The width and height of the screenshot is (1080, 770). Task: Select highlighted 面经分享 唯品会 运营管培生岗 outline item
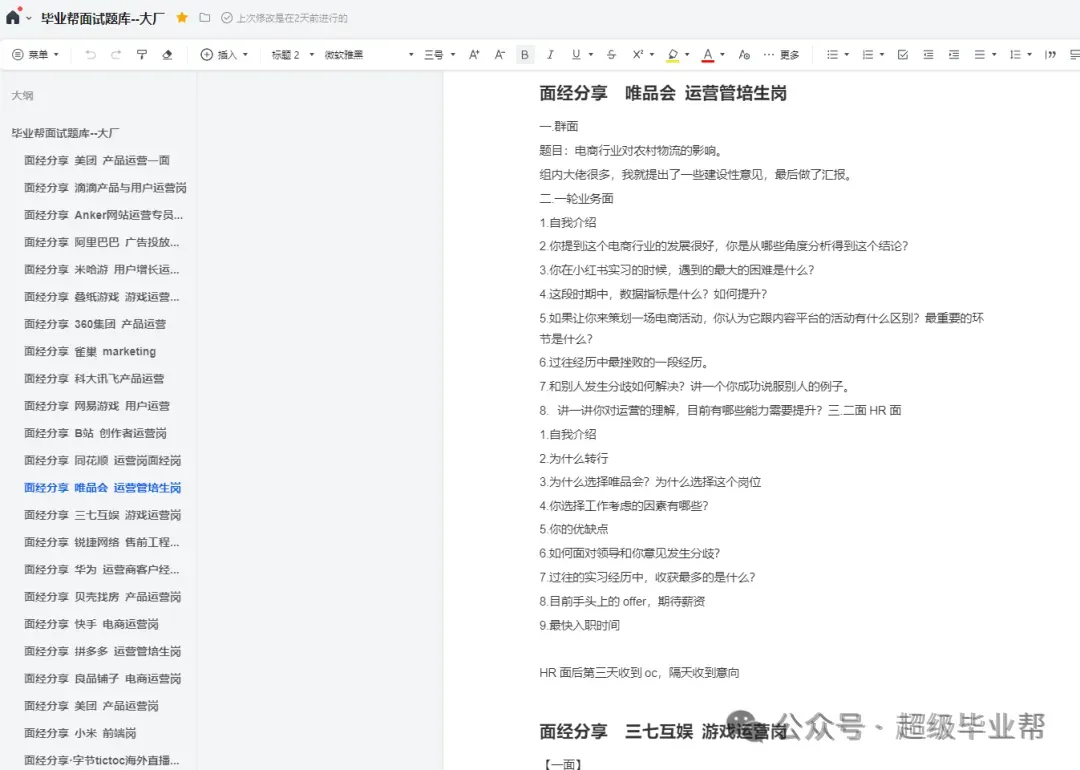tap(103, 488)
